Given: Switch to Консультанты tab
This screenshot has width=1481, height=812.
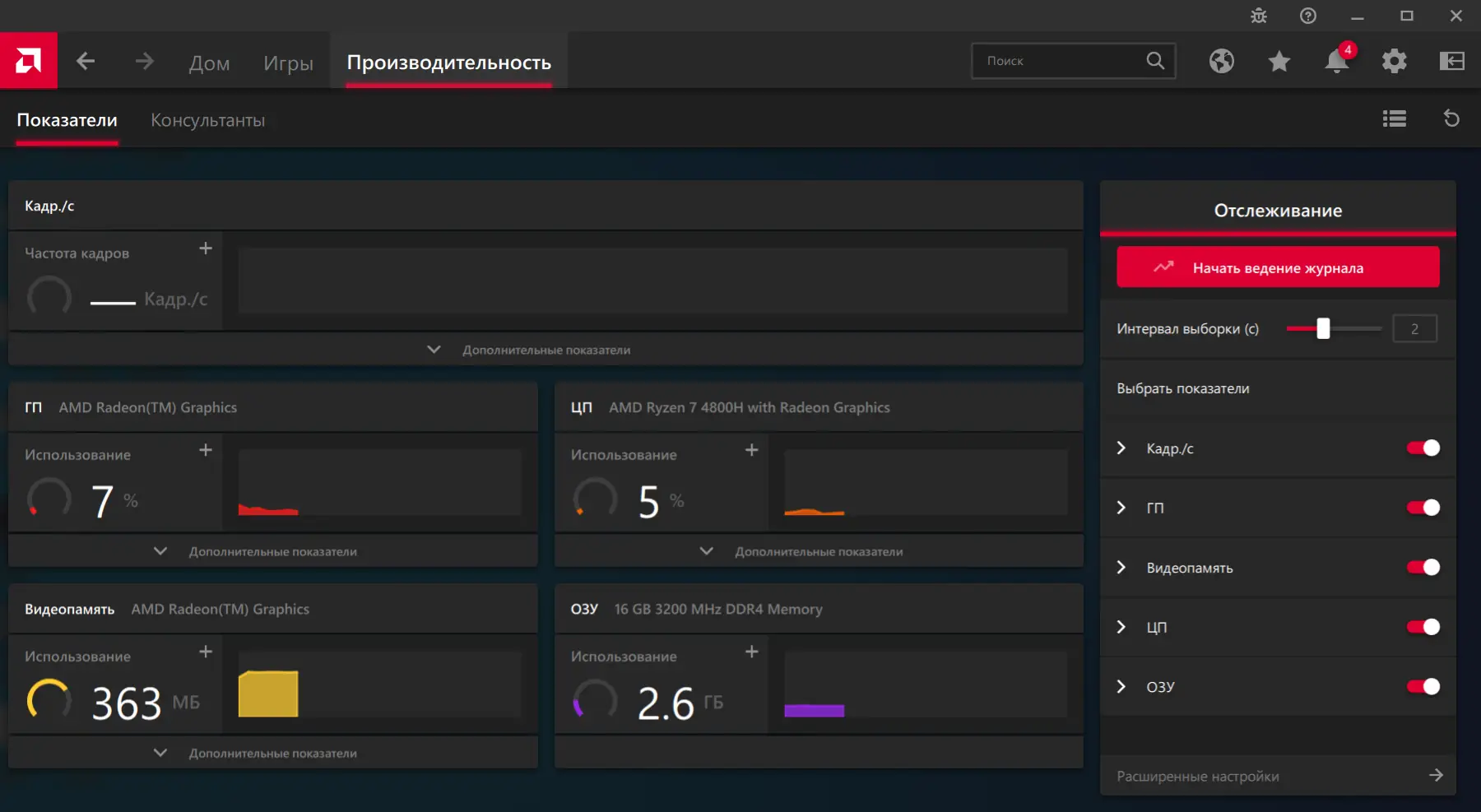Looking at the screenshot, I should click(x=208, y=120).
